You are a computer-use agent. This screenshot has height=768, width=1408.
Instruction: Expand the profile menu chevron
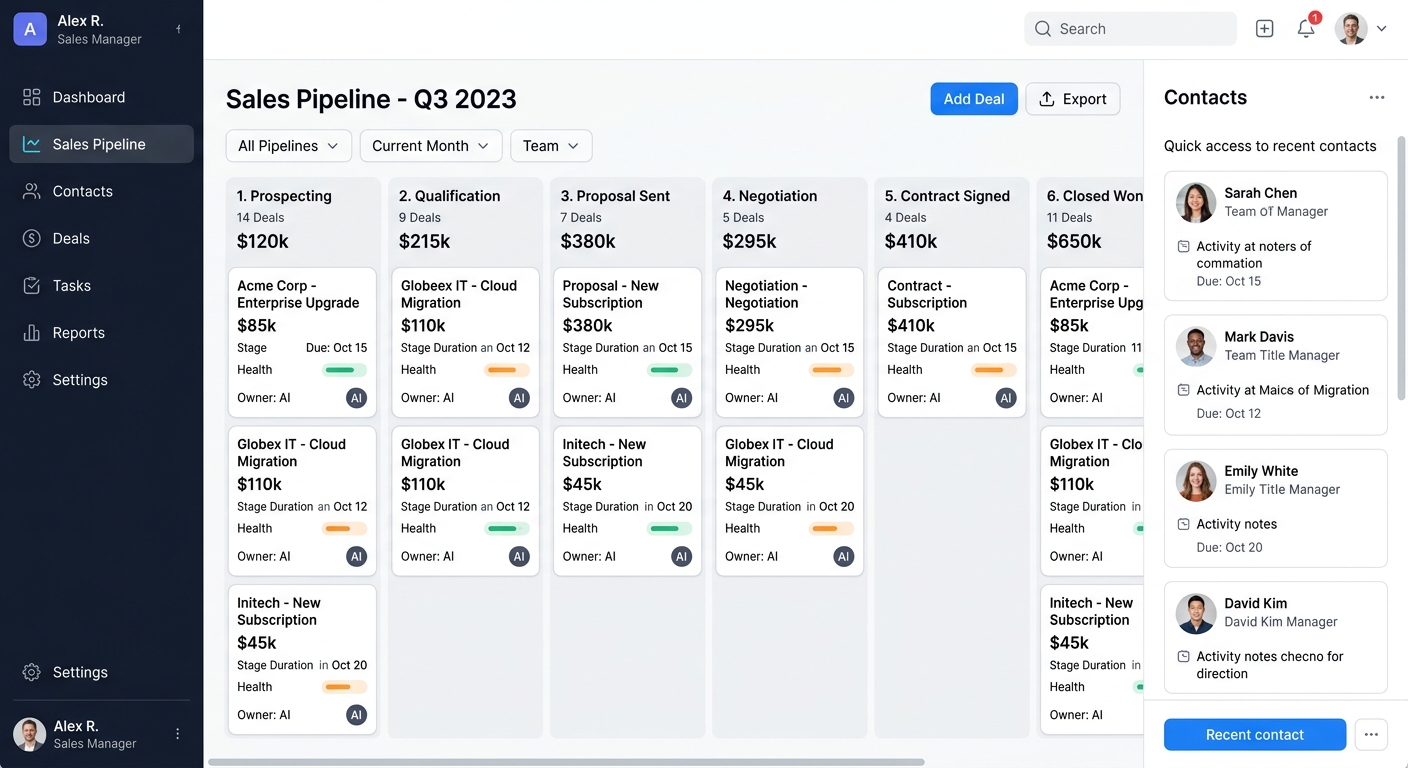[x=1382, y=29]
